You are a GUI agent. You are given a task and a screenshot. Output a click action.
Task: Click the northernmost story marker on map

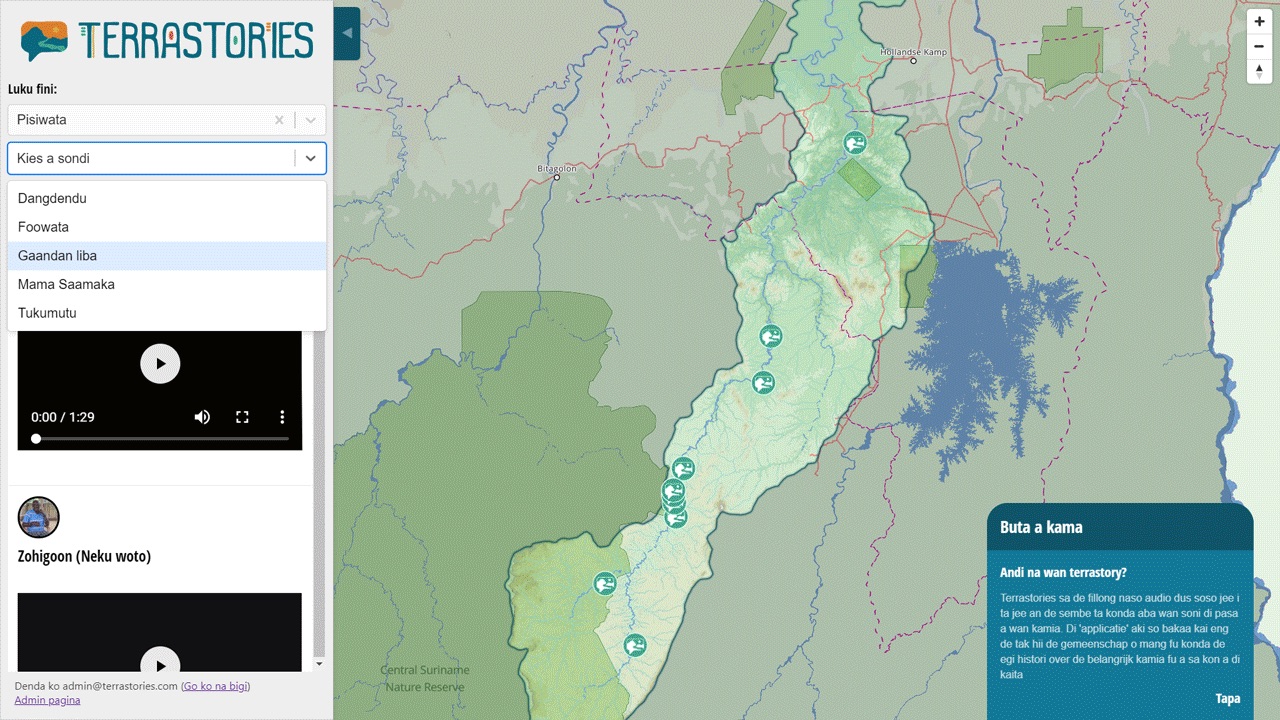[x=854, y=143]
